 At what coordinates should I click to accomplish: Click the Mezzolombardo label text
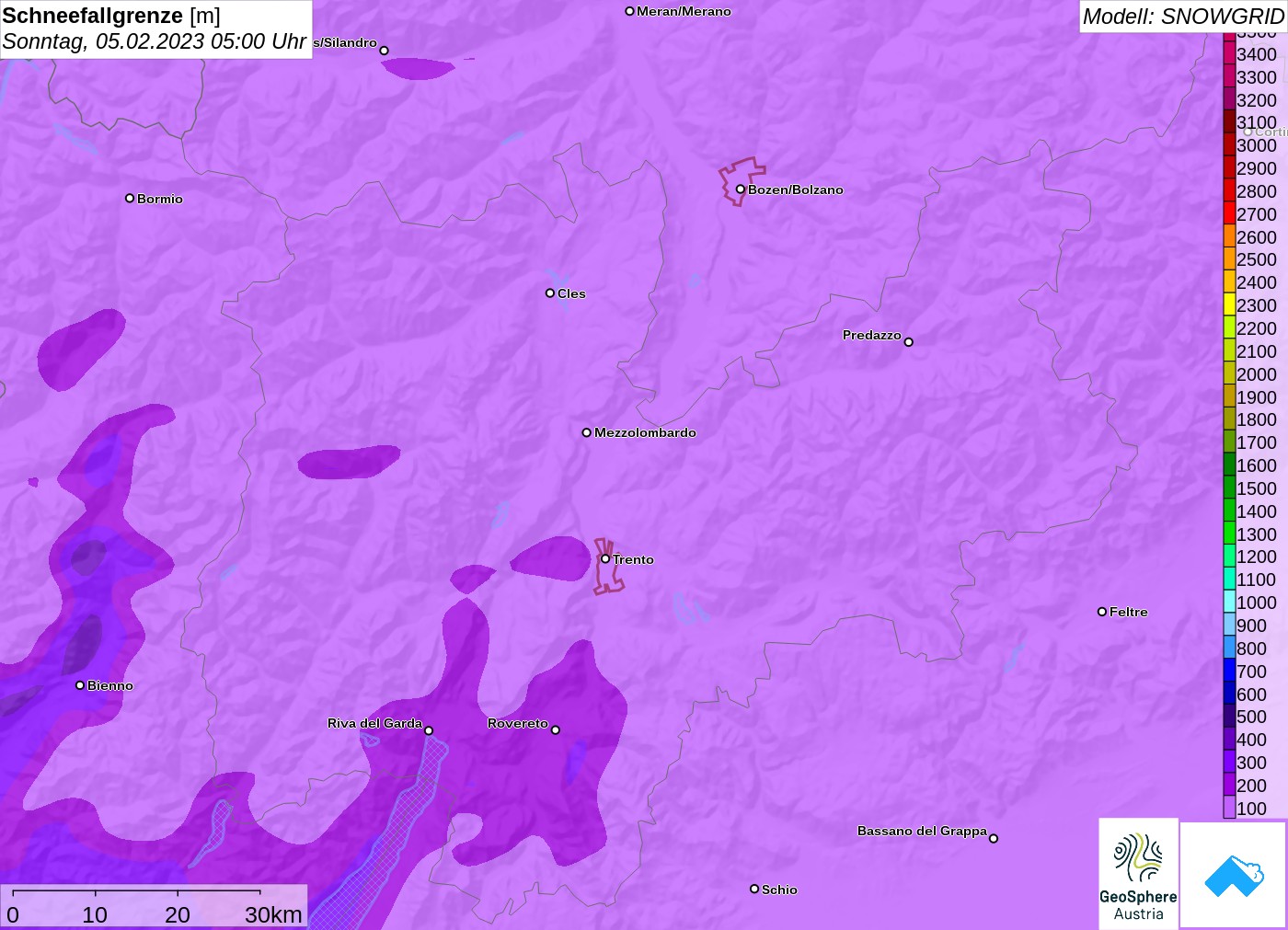tap(645, 432)
